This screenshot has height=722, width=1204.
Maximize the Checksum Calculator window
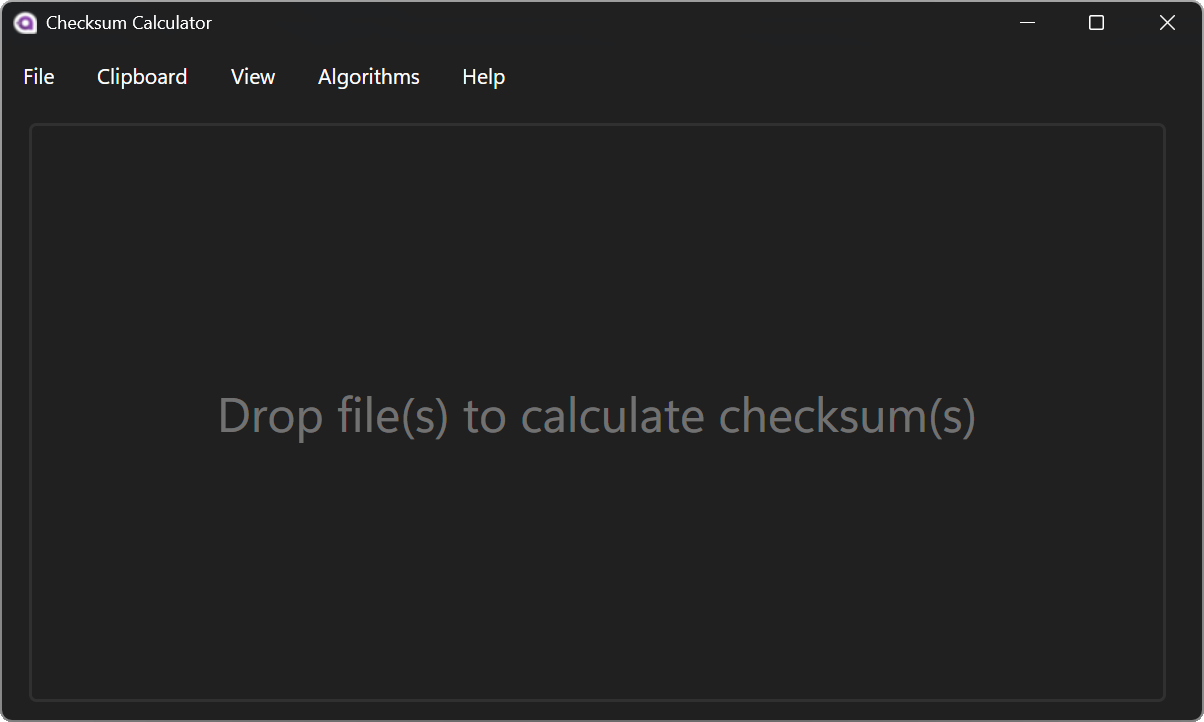(x=1096, y=23)
